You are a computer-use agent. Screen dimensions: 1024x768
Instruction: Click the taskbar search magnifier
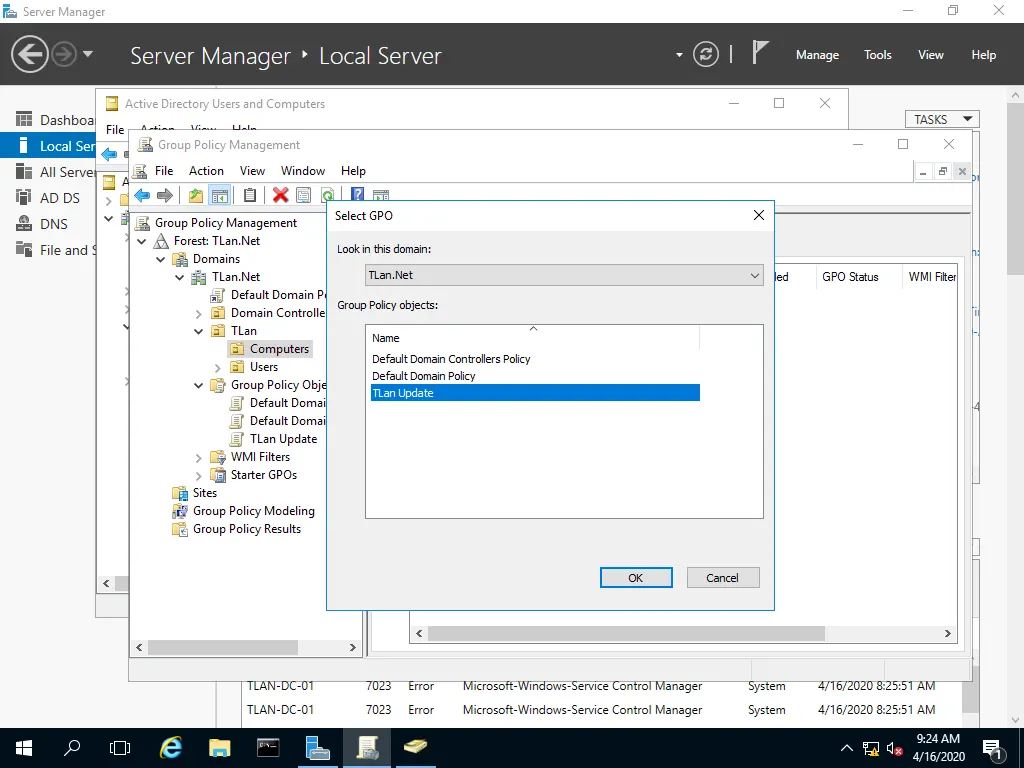tap(72, 748)
